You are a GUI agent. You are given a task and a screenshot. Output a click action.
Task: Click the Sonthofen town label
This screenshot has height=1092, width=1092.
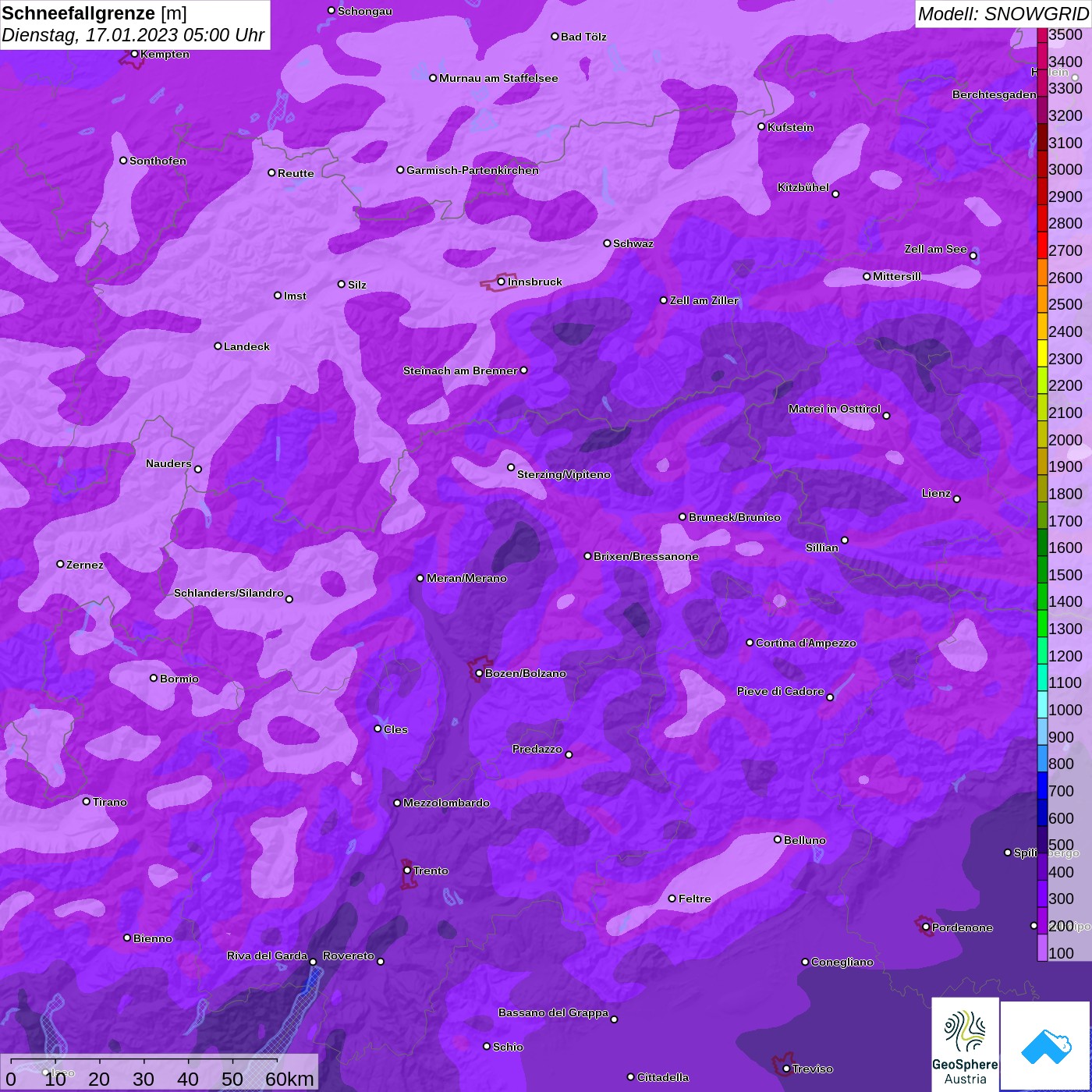tap(158, 161)
